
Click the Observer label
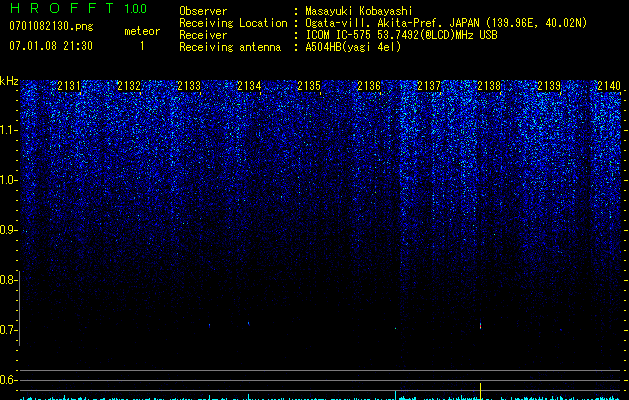(x=203, y=11)
